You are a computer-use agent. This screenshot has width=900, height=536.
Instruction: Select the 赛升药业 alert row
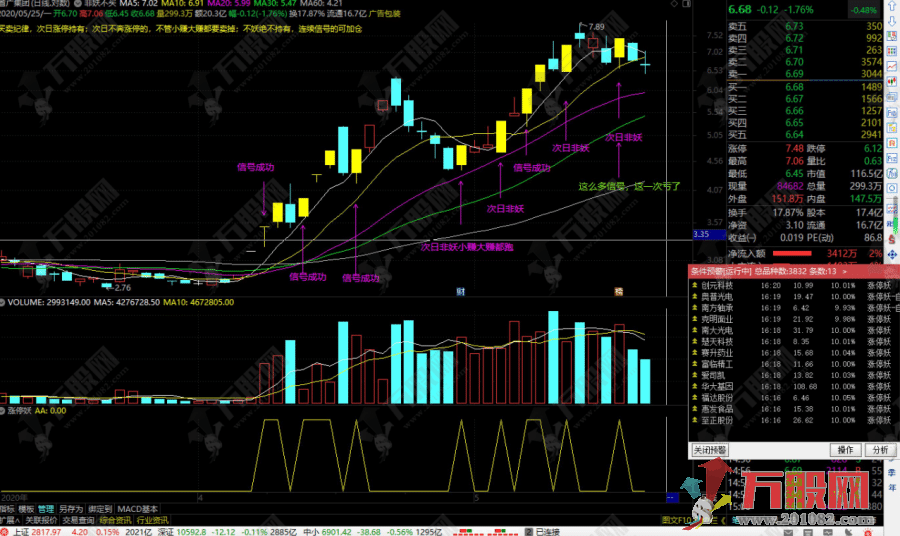click(x=794, y=353)
